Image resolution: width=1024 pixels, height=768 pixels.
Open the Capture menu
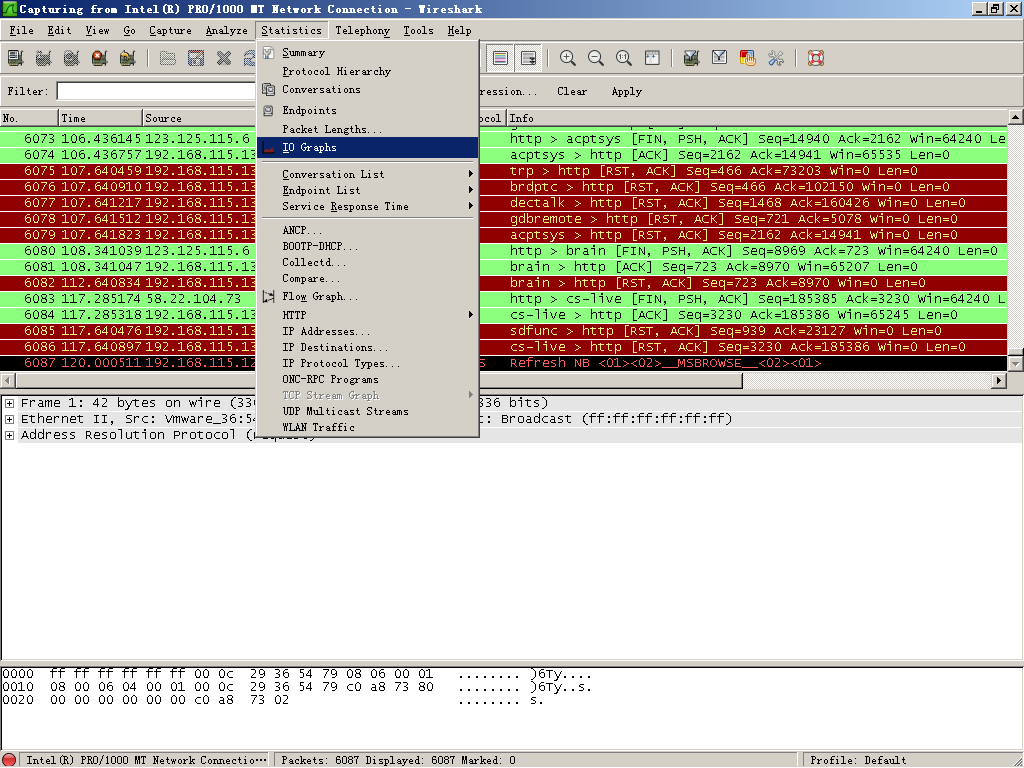click(170, 31)
